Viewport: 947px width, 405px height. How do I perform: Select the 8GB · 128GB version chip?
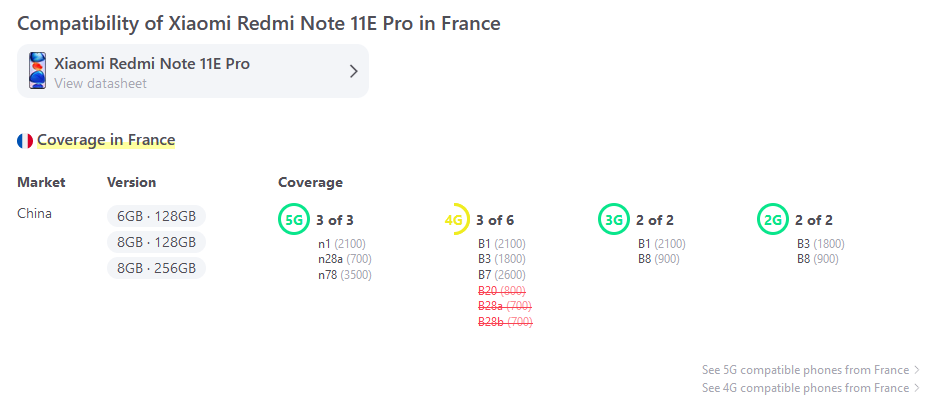coord(156,242)
